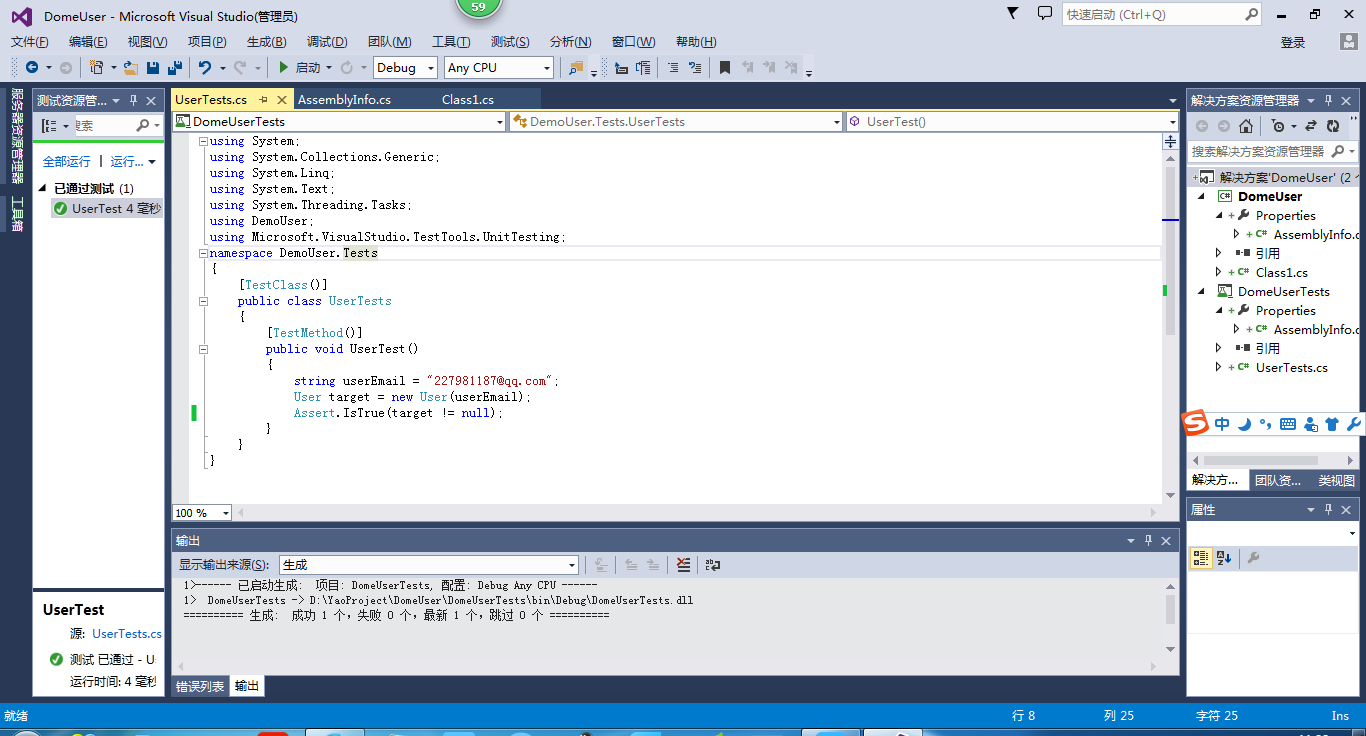Open the 文件(F) menu
This screenshot has height=736, width=1366.
coord(30,42)
